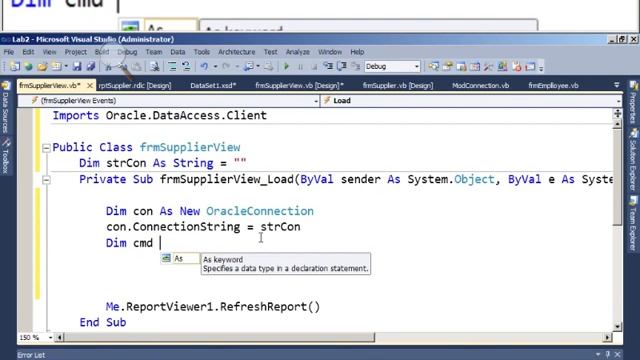
Task: Click the Save All toolbar icon
Action: (91, 66)
